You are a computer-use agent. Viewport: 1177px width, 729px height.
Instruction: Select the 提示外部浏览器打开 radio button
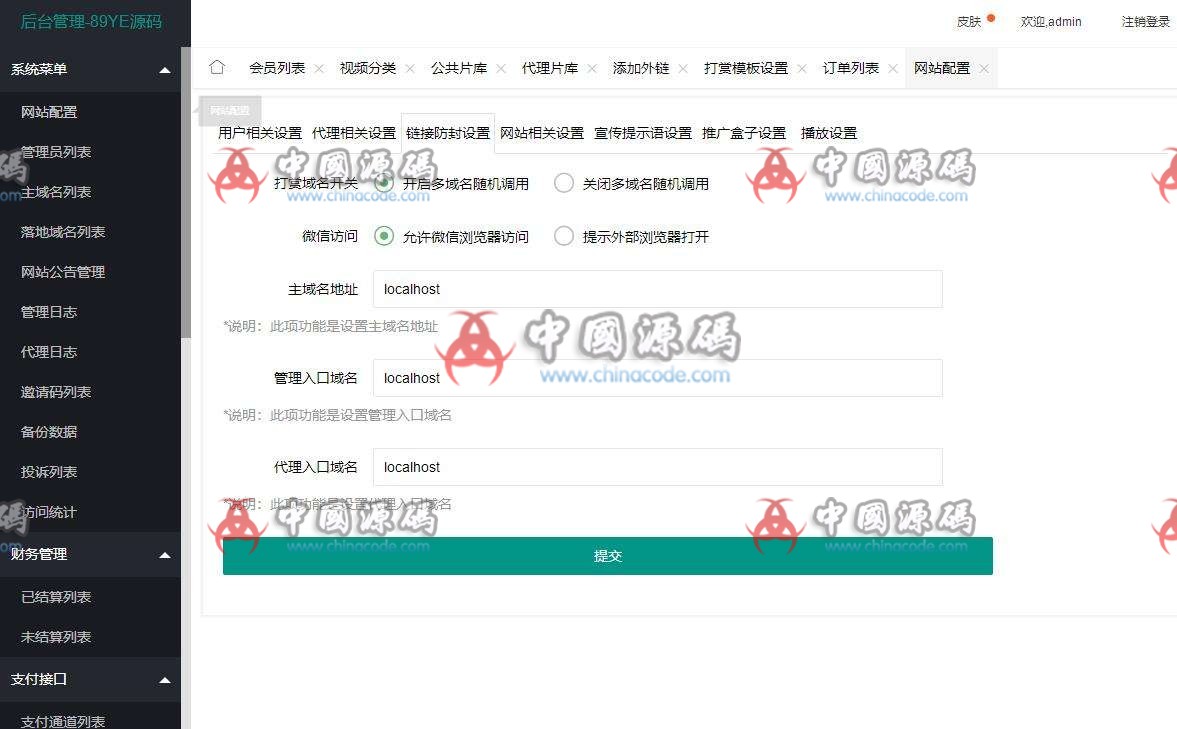[562, 237]
